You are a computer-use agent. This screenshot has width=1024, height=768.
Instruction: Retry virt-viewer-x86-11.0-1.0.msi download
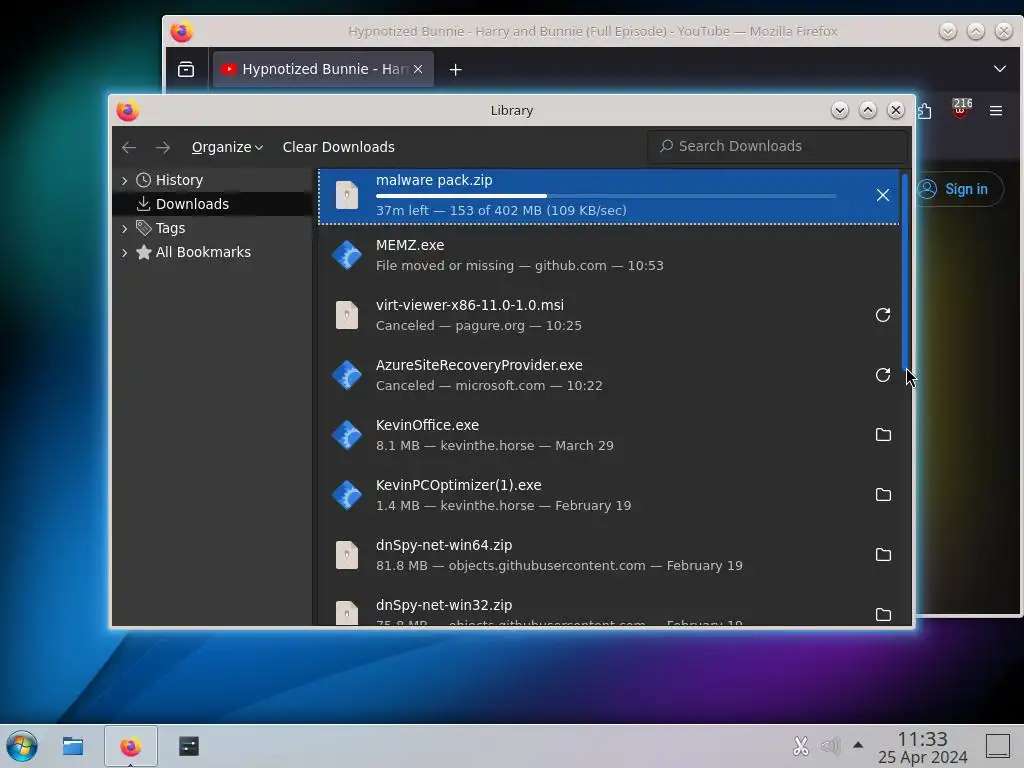pyautogui.click(x=882, y=315)
